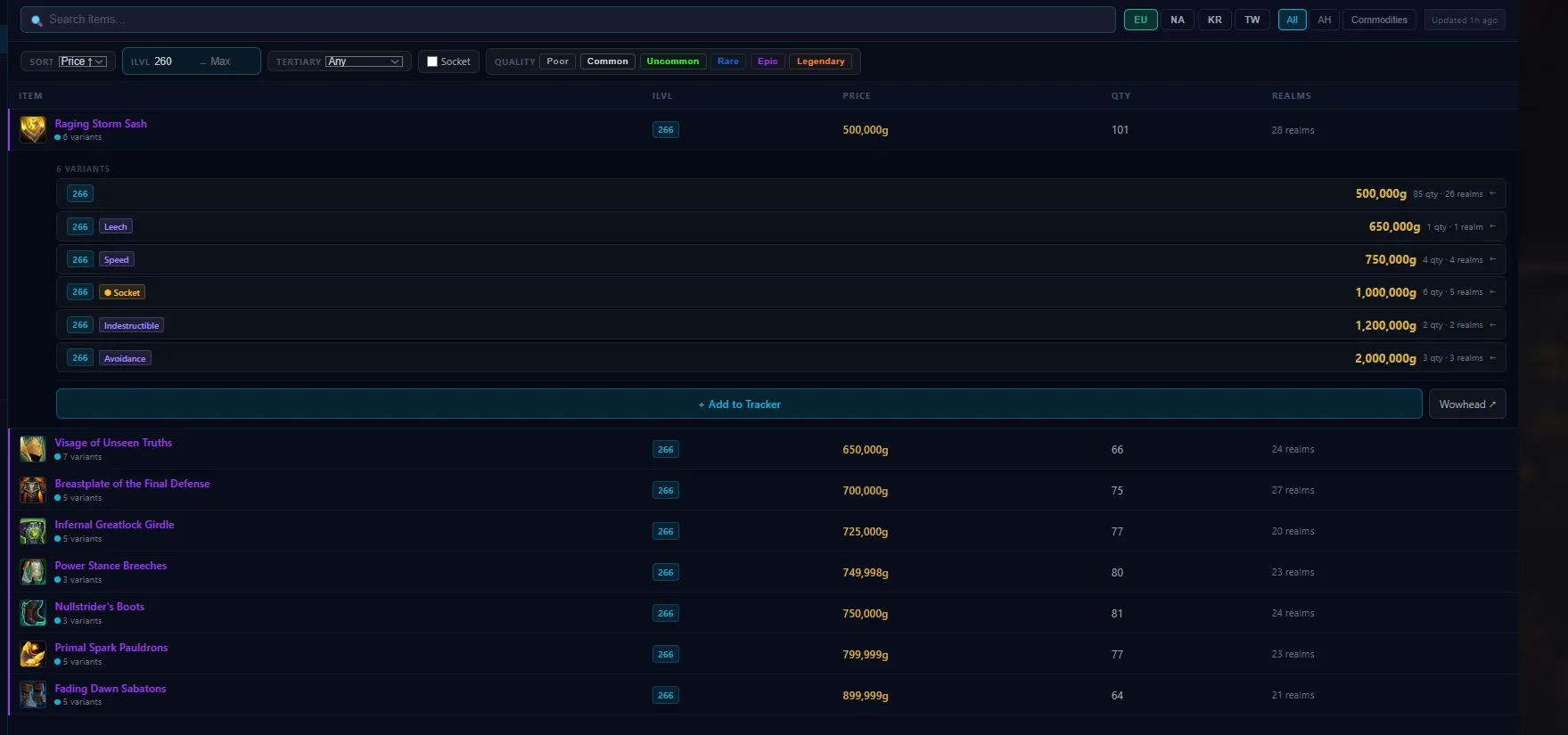Screen dimensions: 1568x735
Task: Click the Power Stance Breeches icon
Action: (x=33, y=572)
